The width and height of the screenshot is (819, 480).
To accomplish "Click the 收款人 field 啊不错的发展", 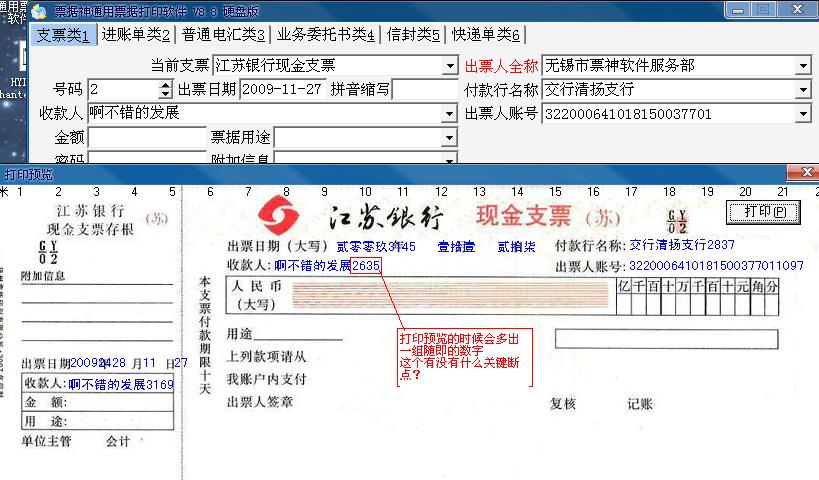I will 265,113.
